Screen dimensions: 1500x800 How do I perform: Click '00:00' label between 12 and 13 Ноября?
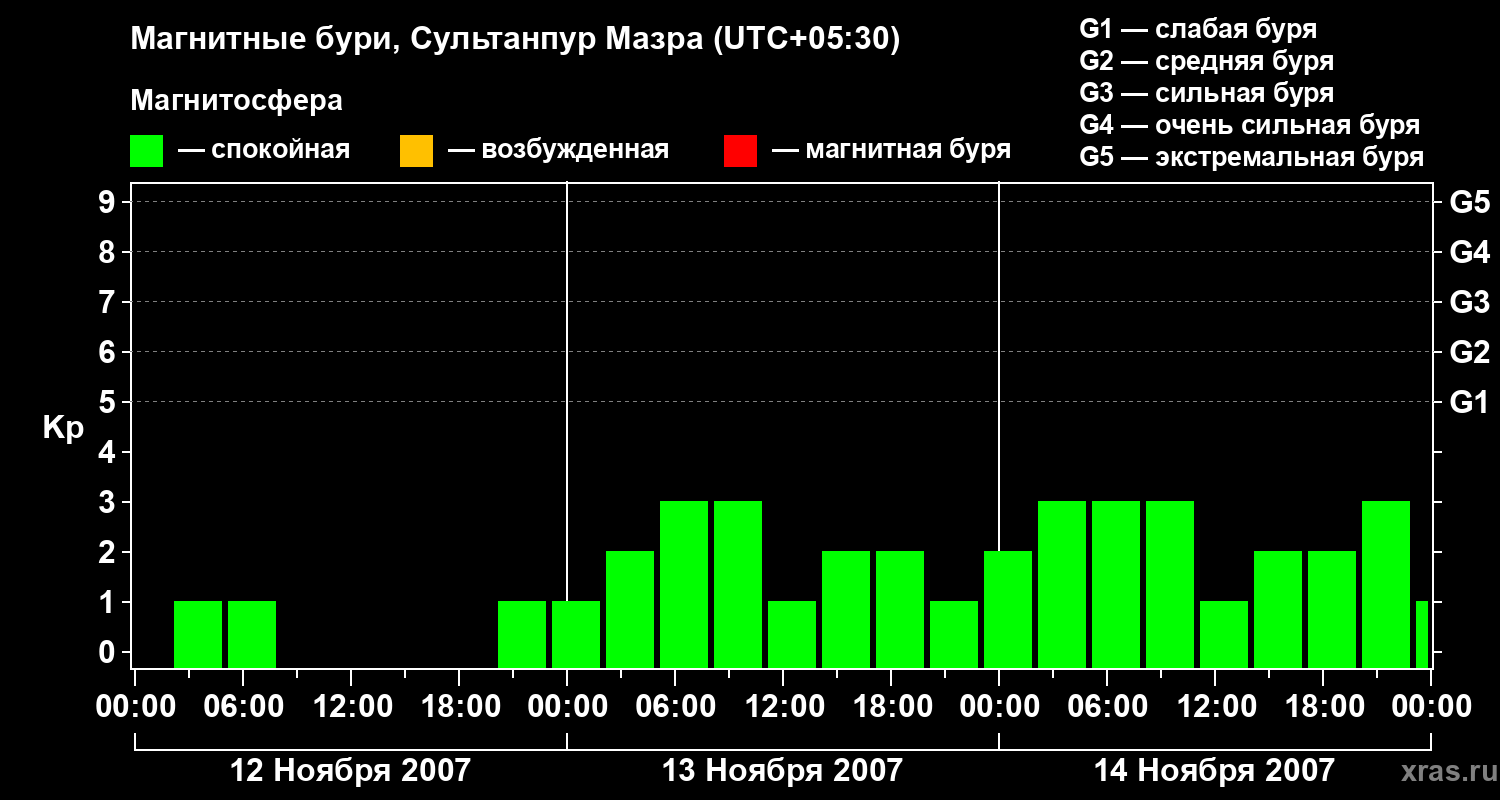(x=567, y=707)
